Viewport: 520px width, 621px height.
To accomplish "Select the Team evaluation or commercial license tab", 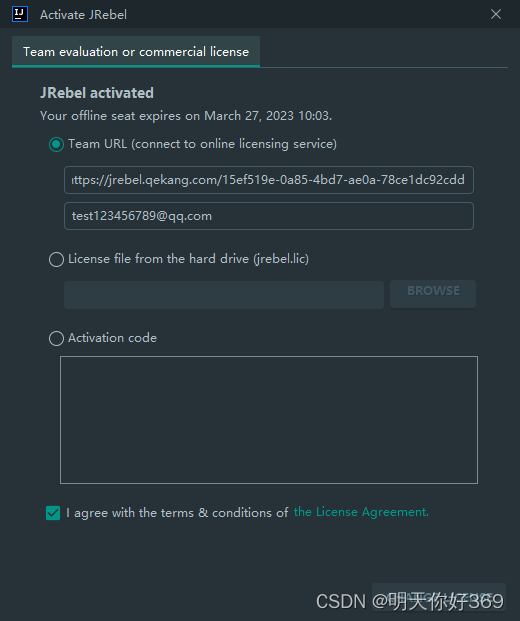I will click(136, 52).
